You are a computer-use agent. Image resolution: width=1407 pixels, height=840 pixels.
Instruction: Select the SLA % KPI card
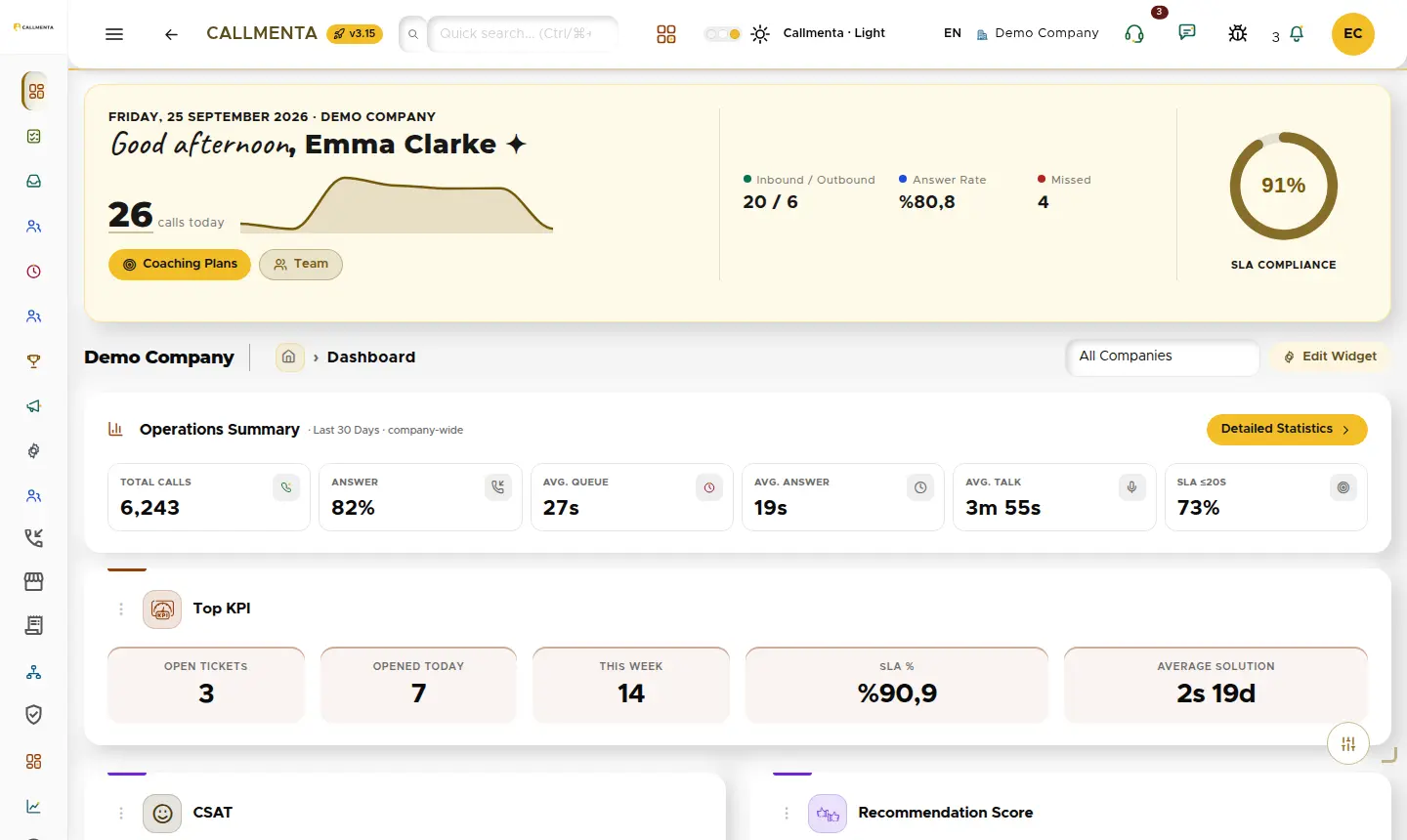click(x=897, y=685)
